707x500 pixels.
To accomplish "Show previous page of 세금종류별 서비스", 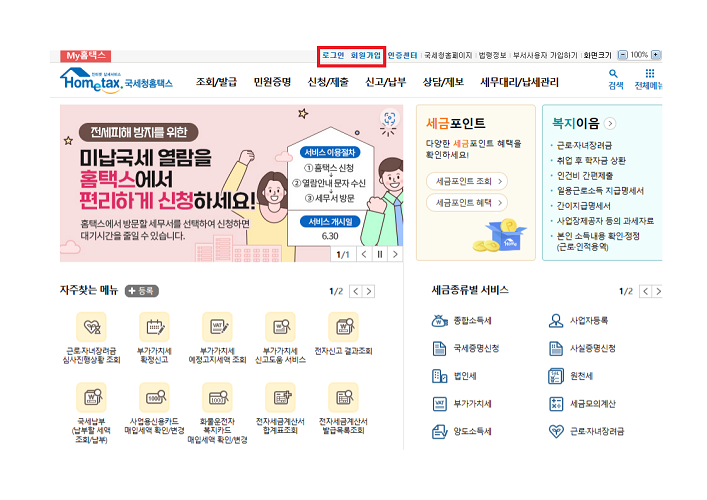I will [646, 291].
